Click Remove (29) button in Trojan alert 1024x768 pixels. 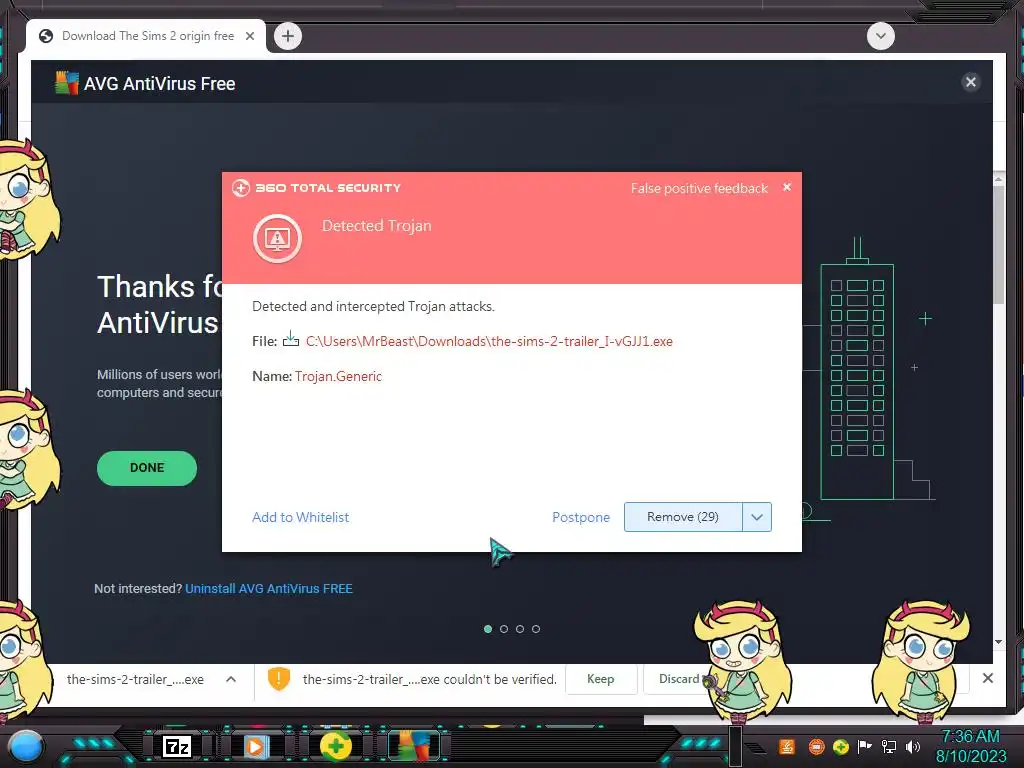click(x=683, y=517)
